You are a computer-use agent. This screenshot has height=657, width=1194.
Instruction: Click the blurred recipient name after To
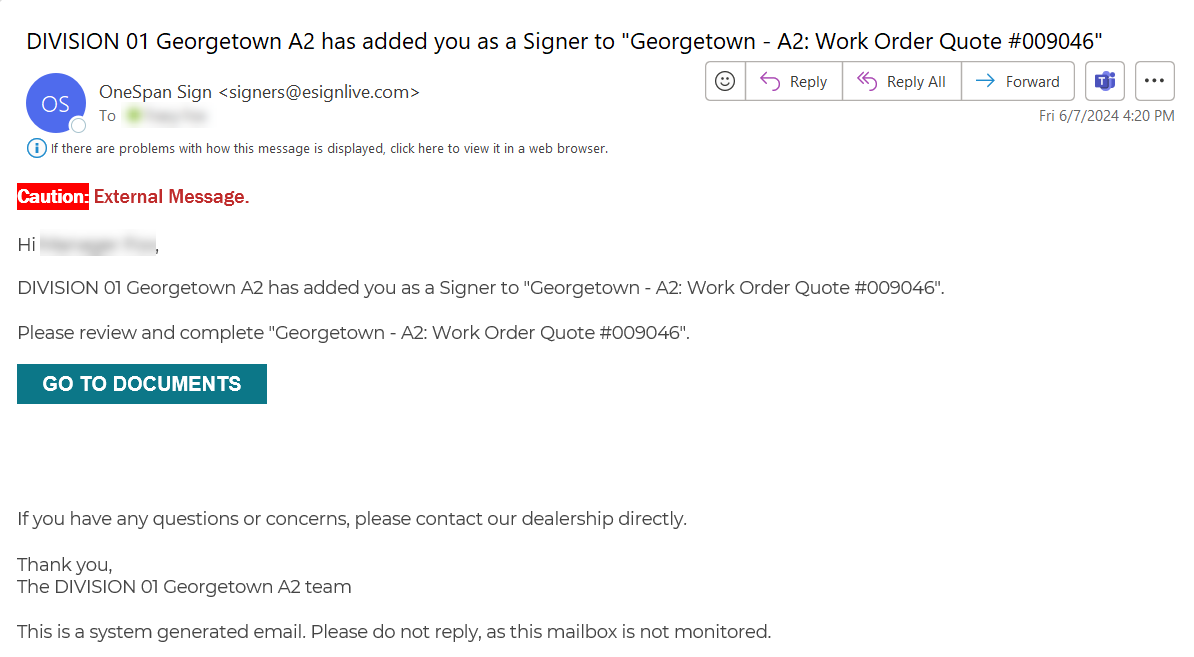(x=166, y=116)
